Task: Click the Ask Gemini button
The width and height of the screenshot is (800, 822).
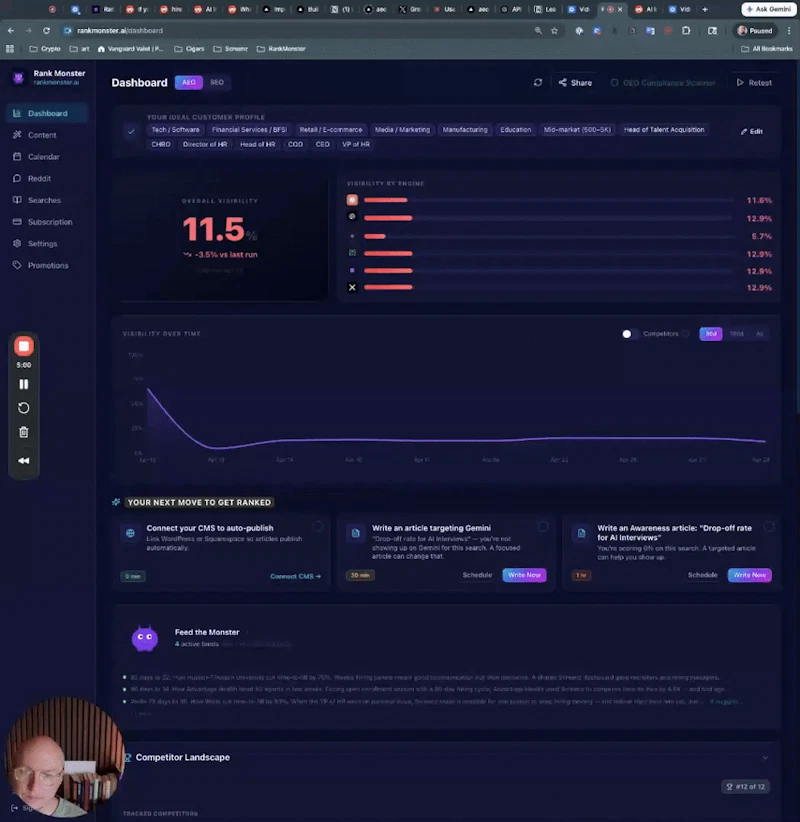Action: (x=769, y=9)
